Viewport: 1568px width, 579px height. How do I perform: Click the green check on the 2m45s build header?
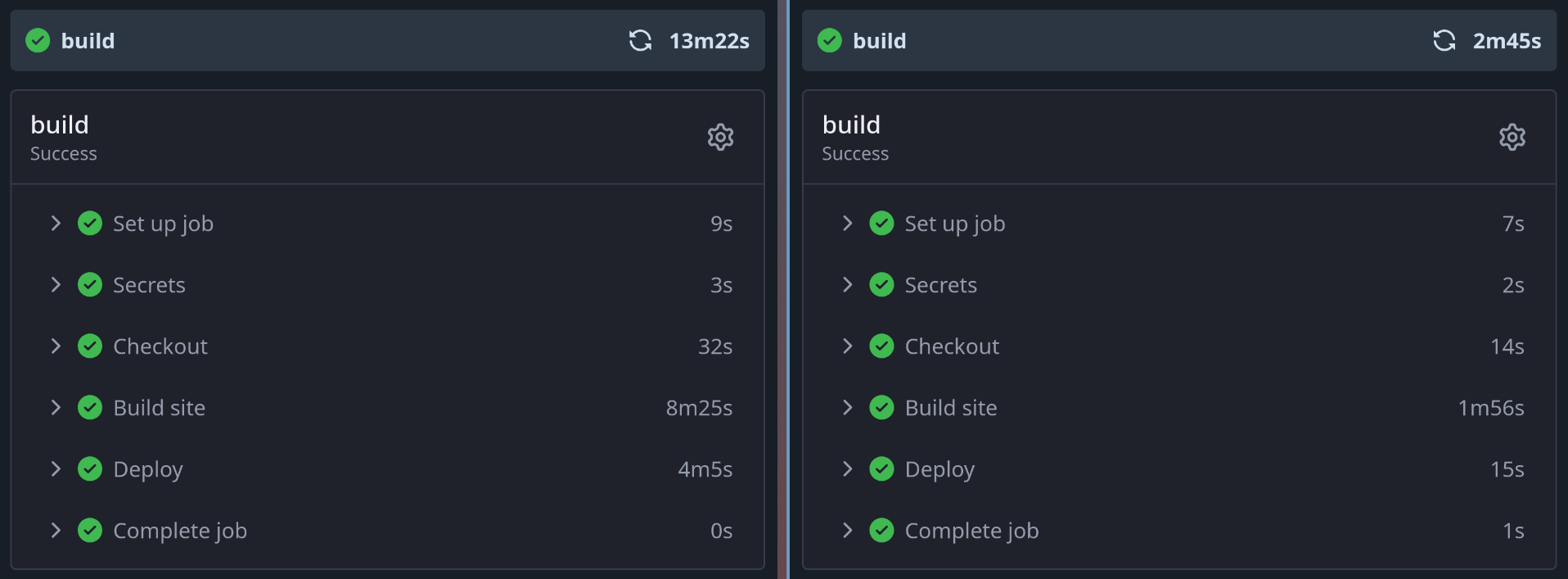(829, 41)
